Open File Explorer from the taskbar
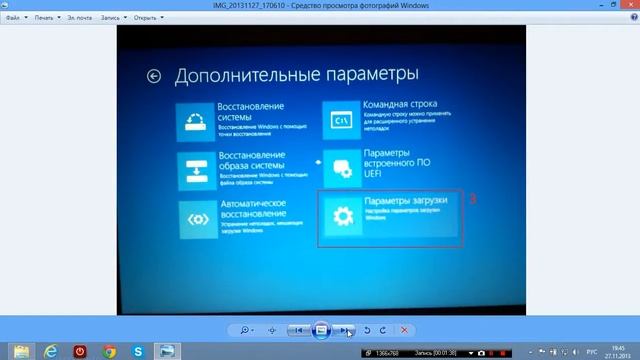The image size is (640, 360). click(22, 351)
